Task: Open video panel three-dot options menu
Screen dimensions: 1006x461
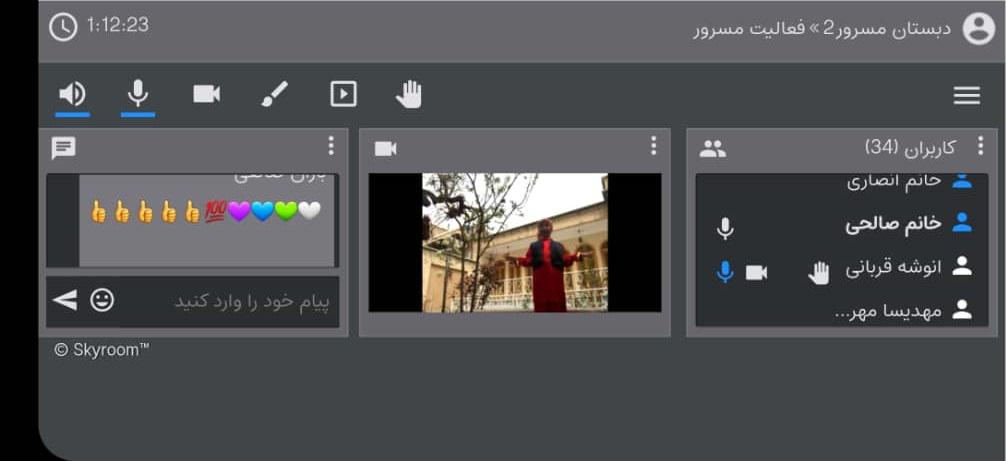Action: coord(653,146)
